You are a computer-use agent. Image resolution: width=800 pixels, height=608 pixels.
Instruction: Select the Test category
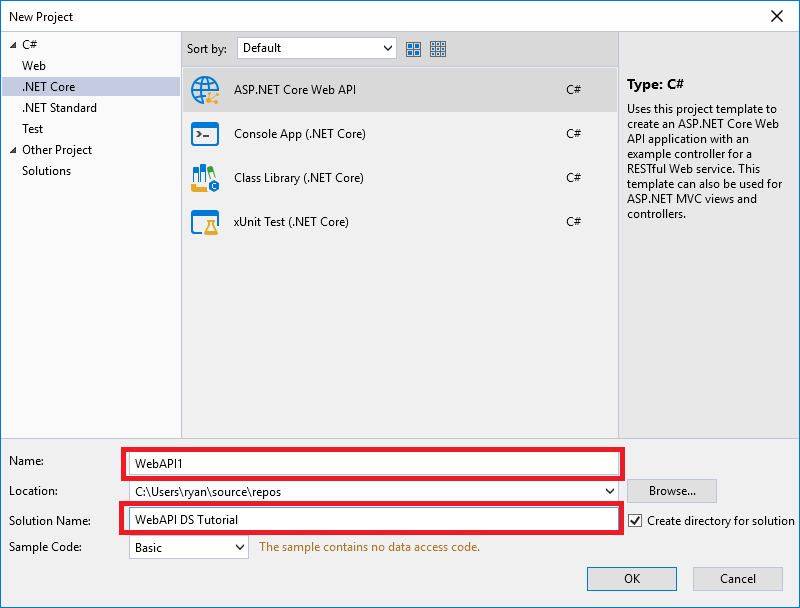tap(33, 129)
